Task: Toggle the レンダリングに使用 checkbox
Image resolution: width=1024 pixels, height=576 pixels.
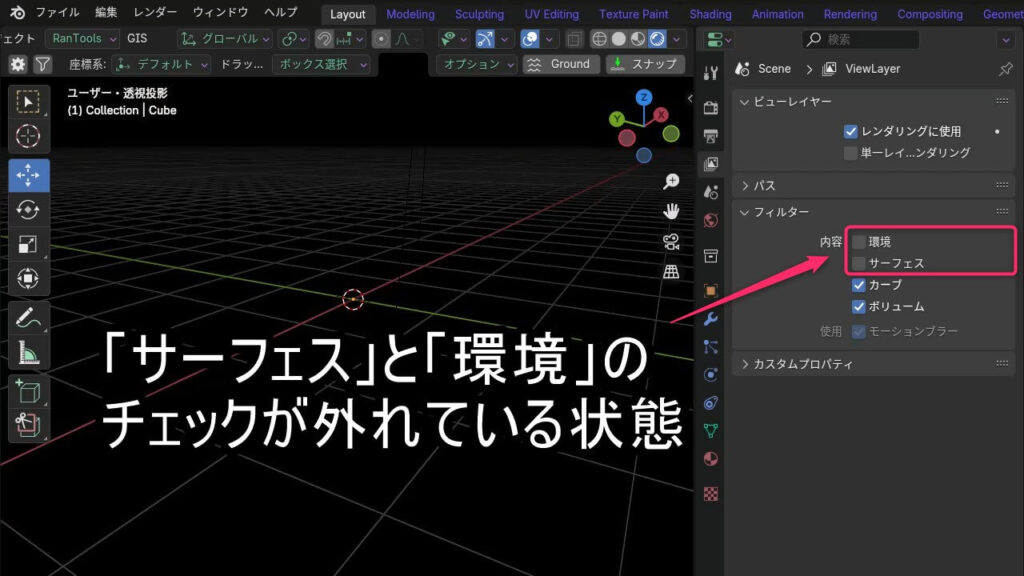Action: click(850, 131)
